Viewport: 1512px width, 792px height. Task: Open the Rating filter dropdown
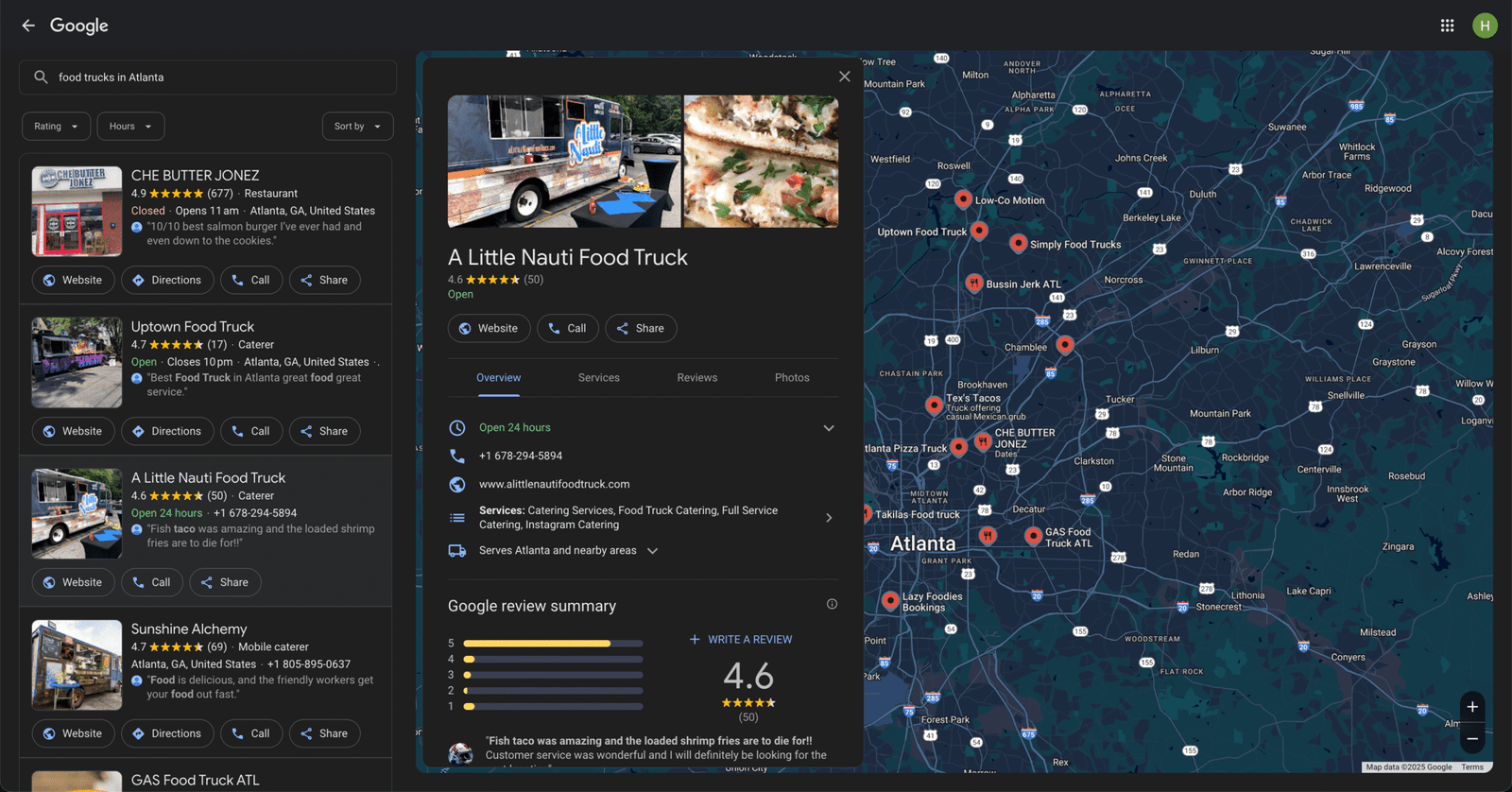point(56,127)
